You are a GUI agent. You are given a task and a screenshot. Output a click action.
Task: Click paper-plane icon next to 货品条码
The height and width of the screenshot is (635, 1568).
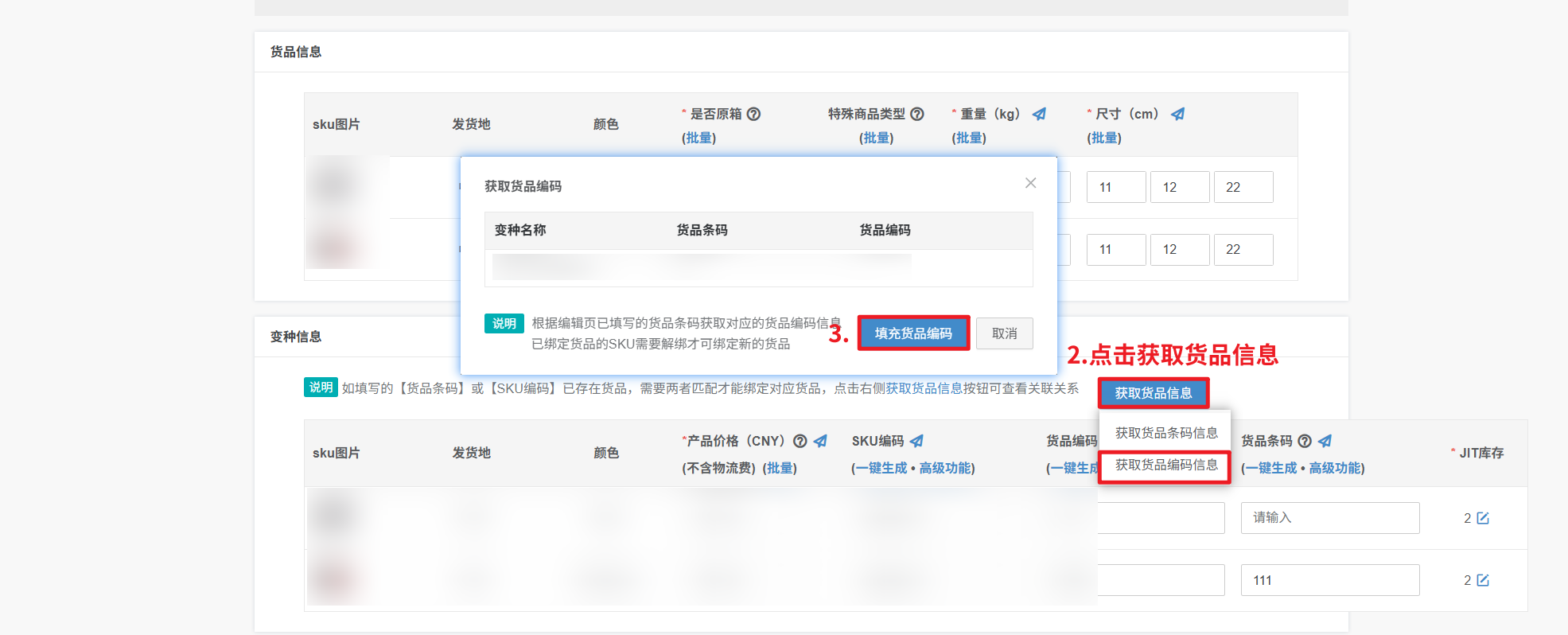tap(1325, 441)
